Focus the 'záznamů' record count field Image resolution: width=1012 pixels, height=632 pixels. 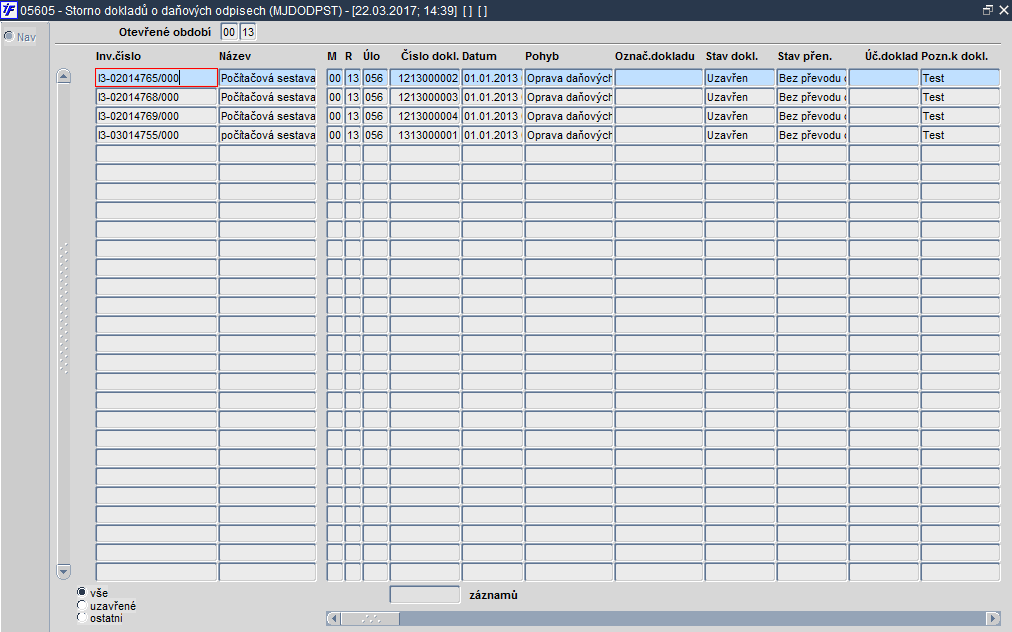425,595
